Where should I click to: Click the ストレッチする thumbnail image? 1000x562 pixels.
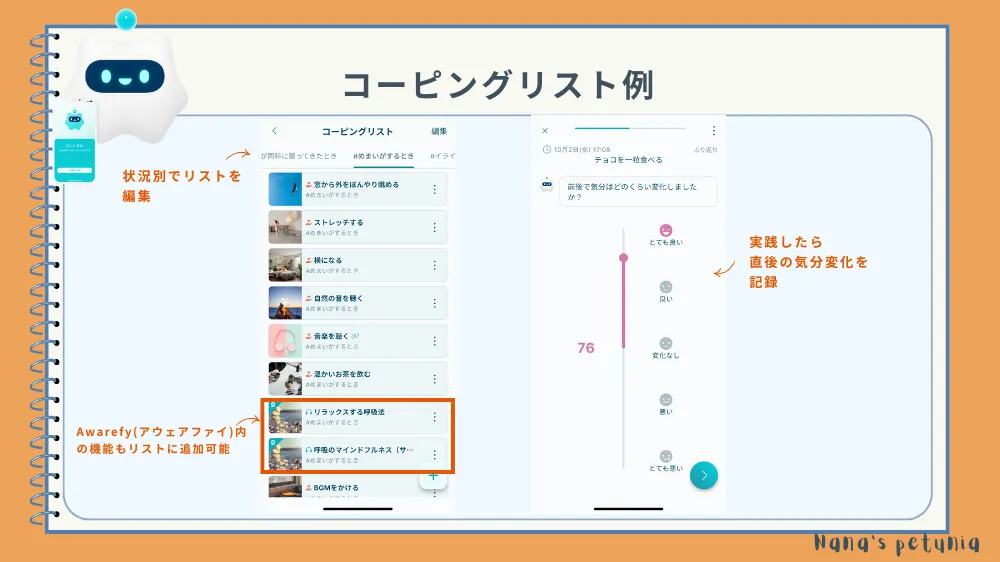pos(285,227)
